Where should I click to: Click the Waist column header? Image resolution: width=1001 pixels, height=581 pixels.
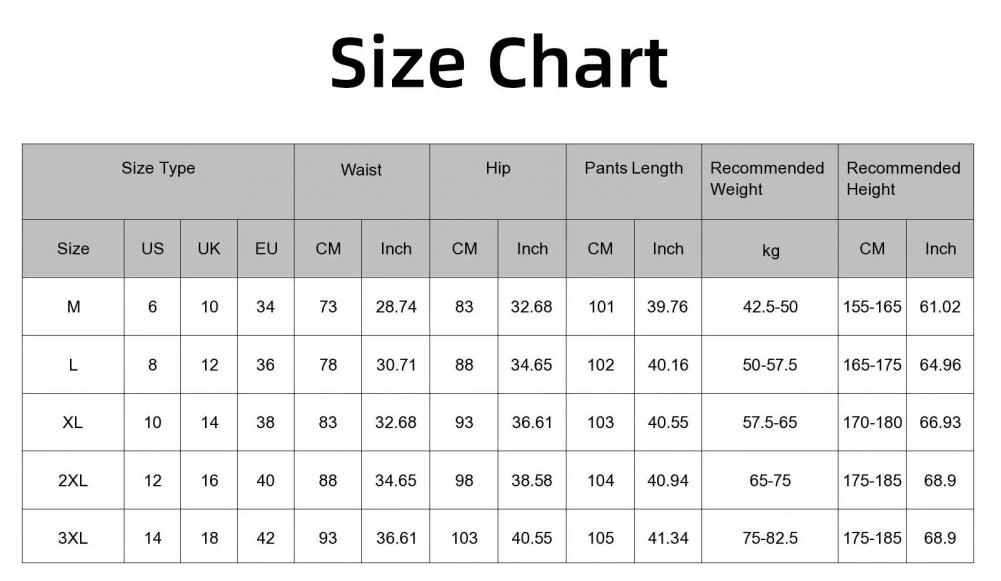tap(361, 170)
